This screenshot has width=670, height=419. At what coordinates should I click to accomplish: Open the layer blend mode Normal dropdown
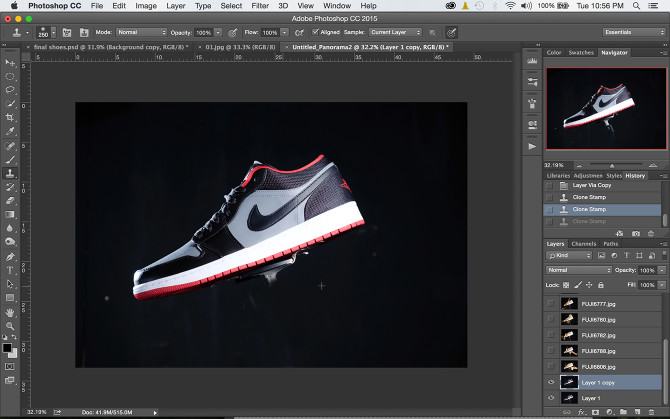coord(579,270)
